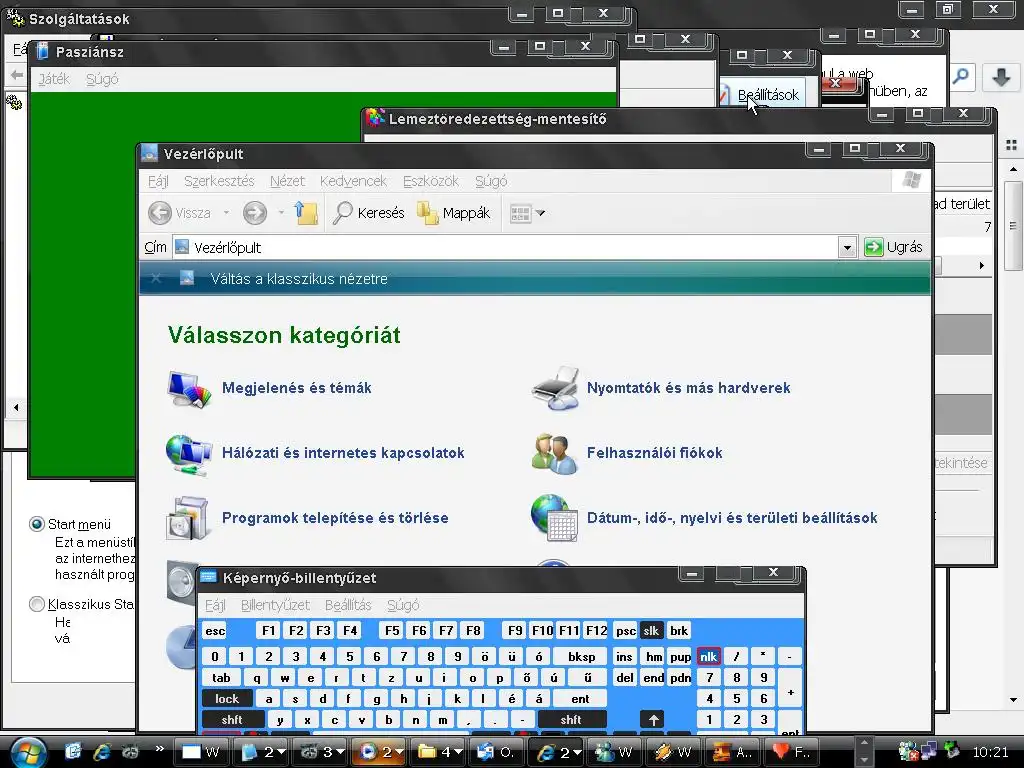
Task: Click the green Ugrás go arrow
Action: [x=873, y=247]
